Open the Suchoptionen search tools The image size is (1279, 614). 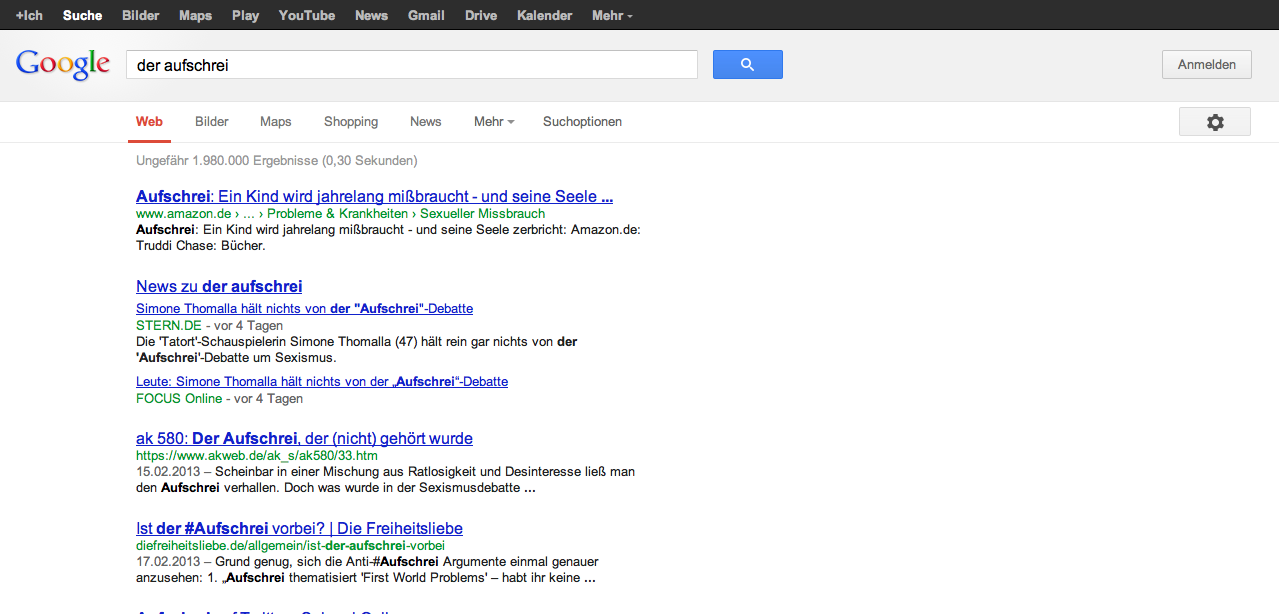pyautogui.click(x=582, y=122)
